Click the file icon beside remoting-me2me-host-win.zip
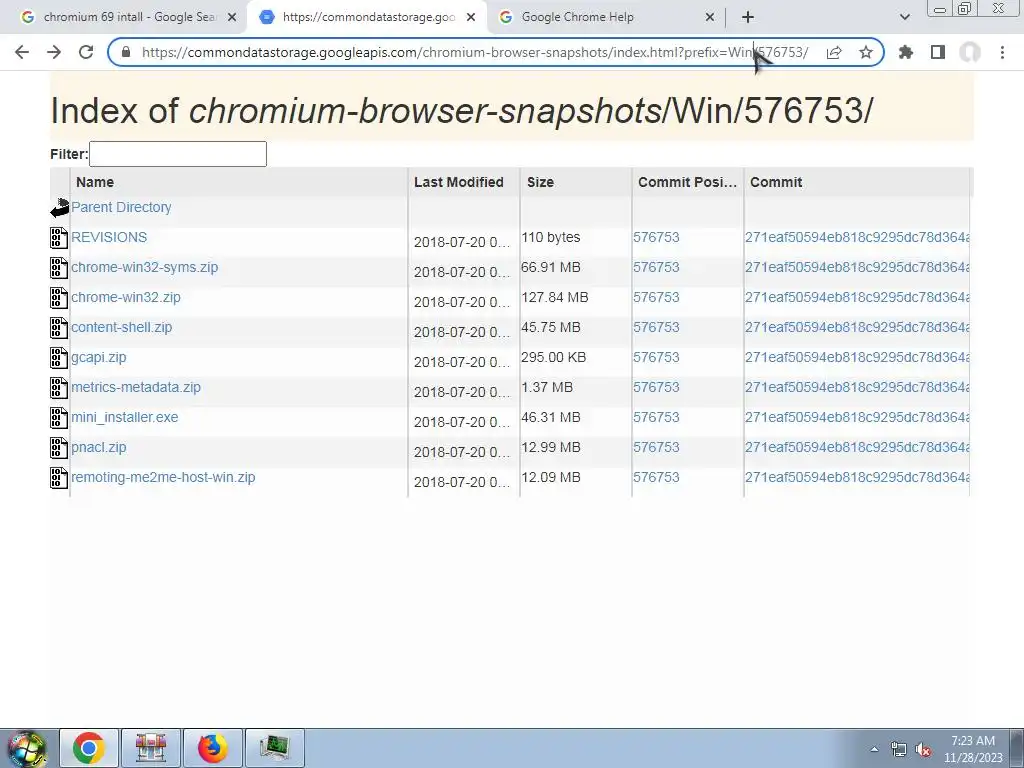 pos(59,478)
